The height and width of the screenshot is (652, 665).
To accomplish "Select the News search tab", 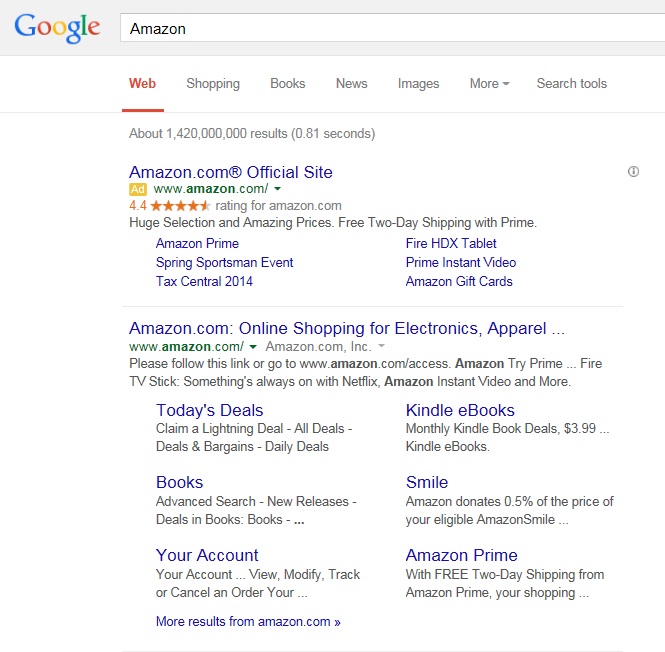I will pyautogui.click(x=351, y=84).
